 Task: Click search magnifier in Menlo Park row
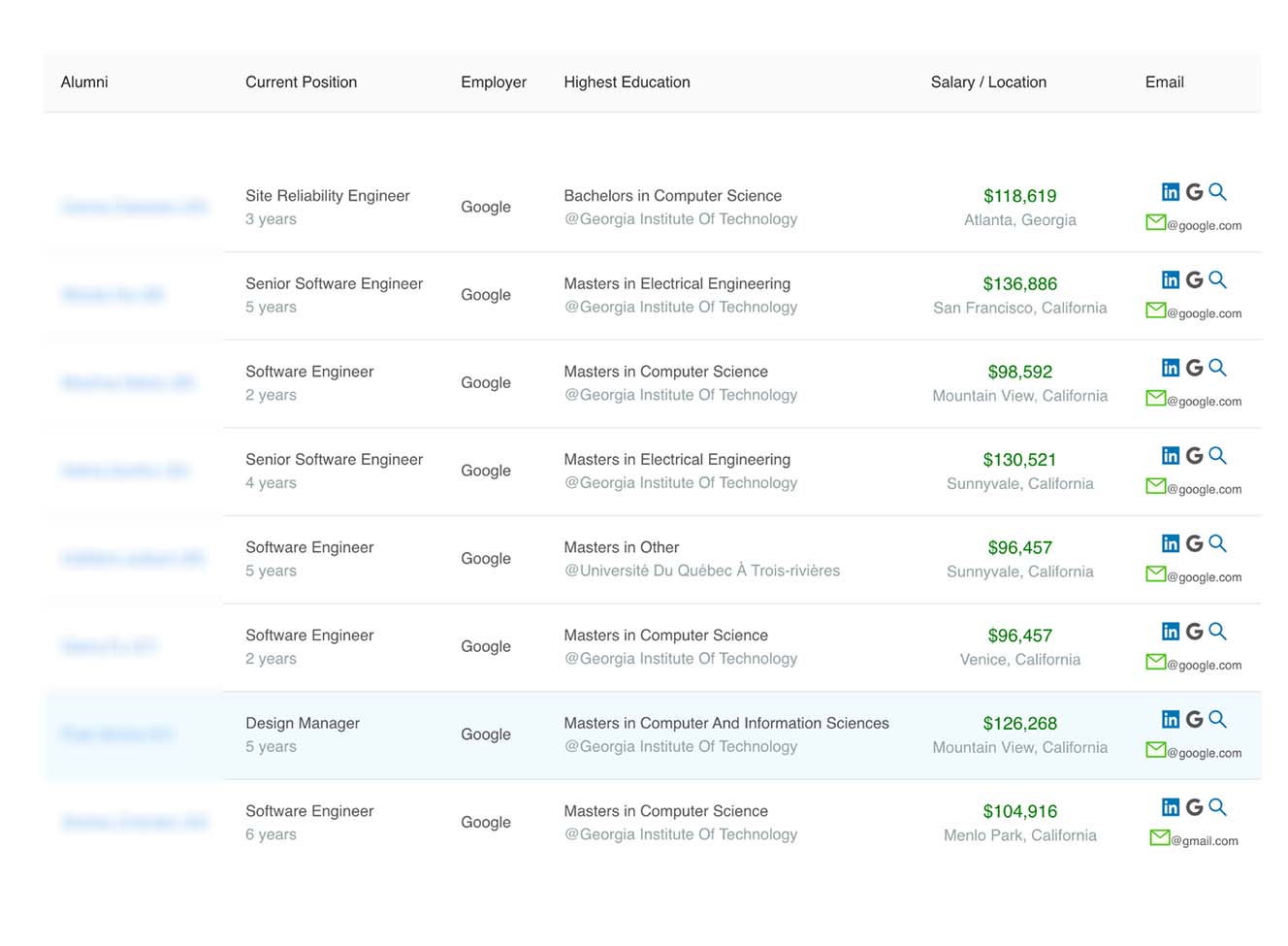click(1217, 807)
